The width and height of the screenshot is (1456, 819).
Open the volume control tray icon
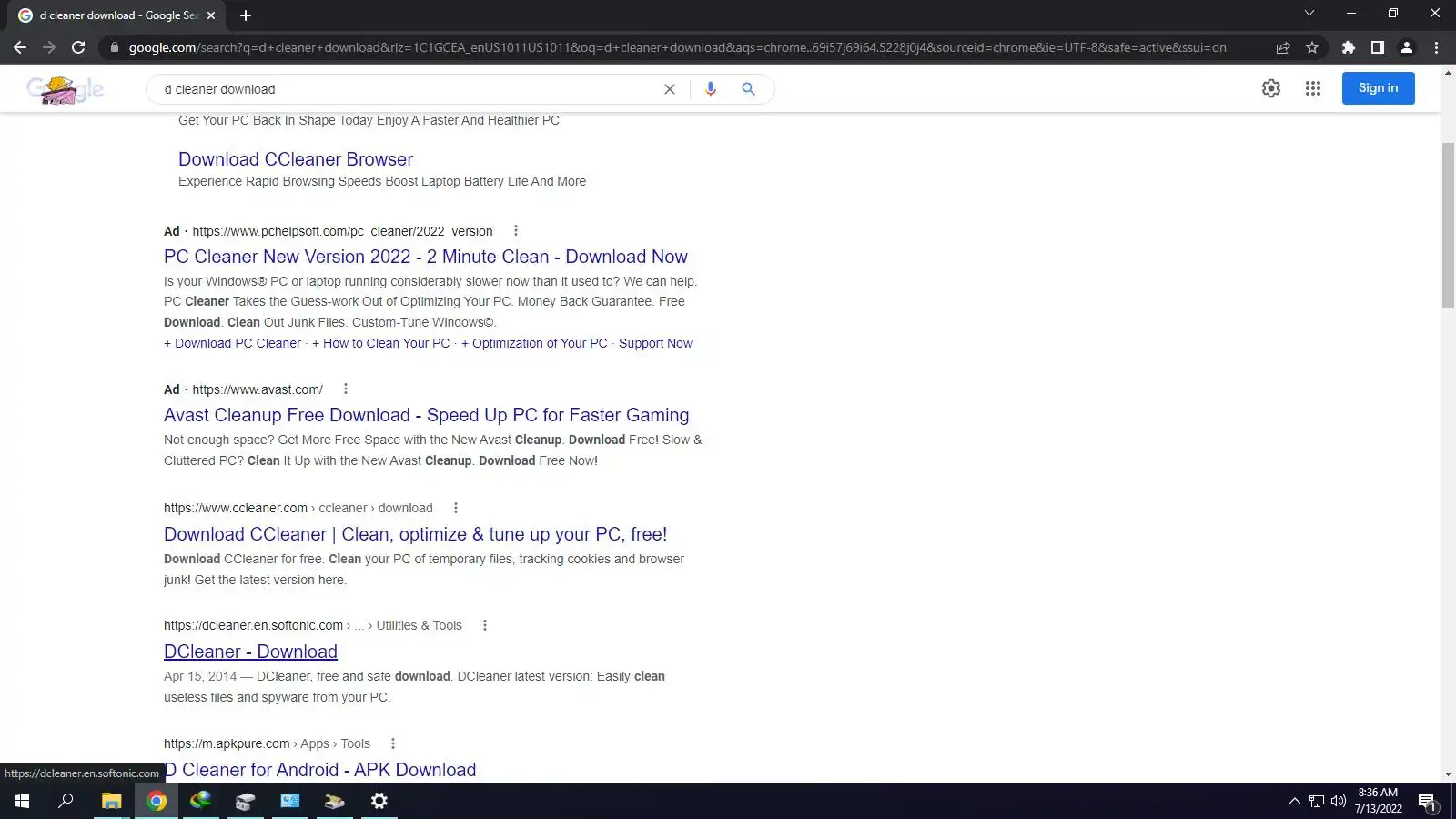point(1339,801)
